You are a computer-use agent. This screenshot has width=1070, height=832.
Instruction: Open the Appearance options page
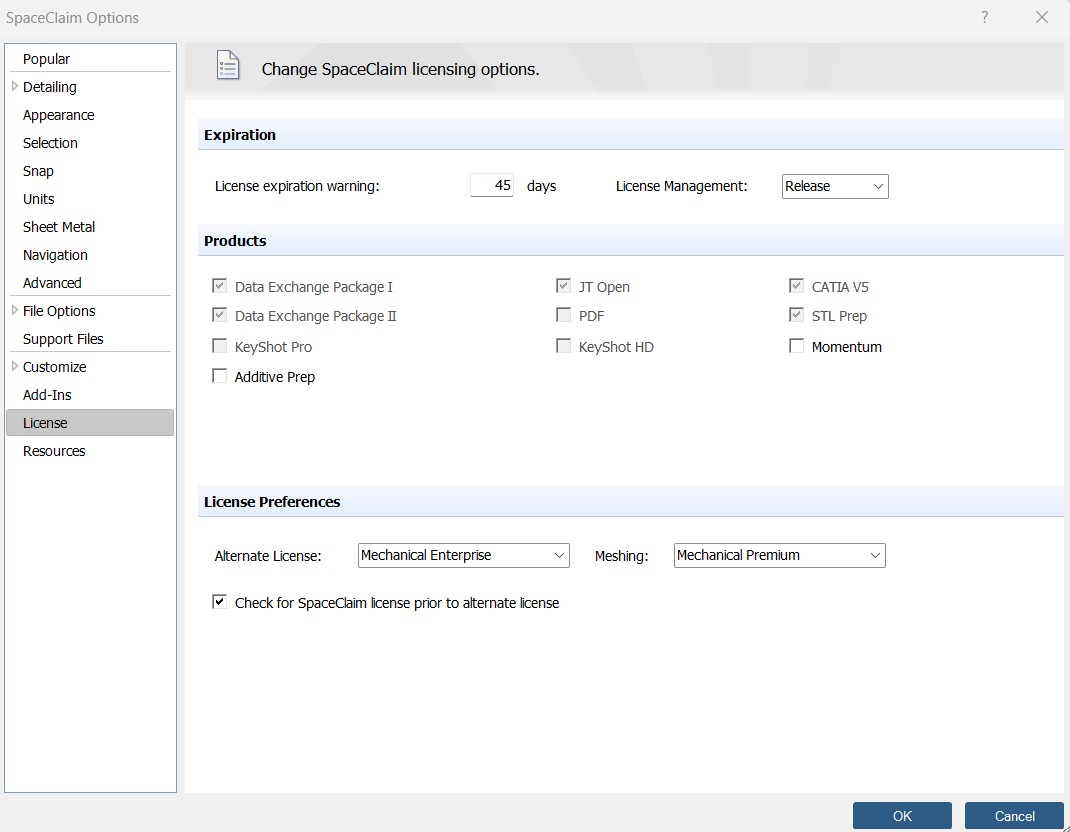pyautogui.click(x=59, y=115)
